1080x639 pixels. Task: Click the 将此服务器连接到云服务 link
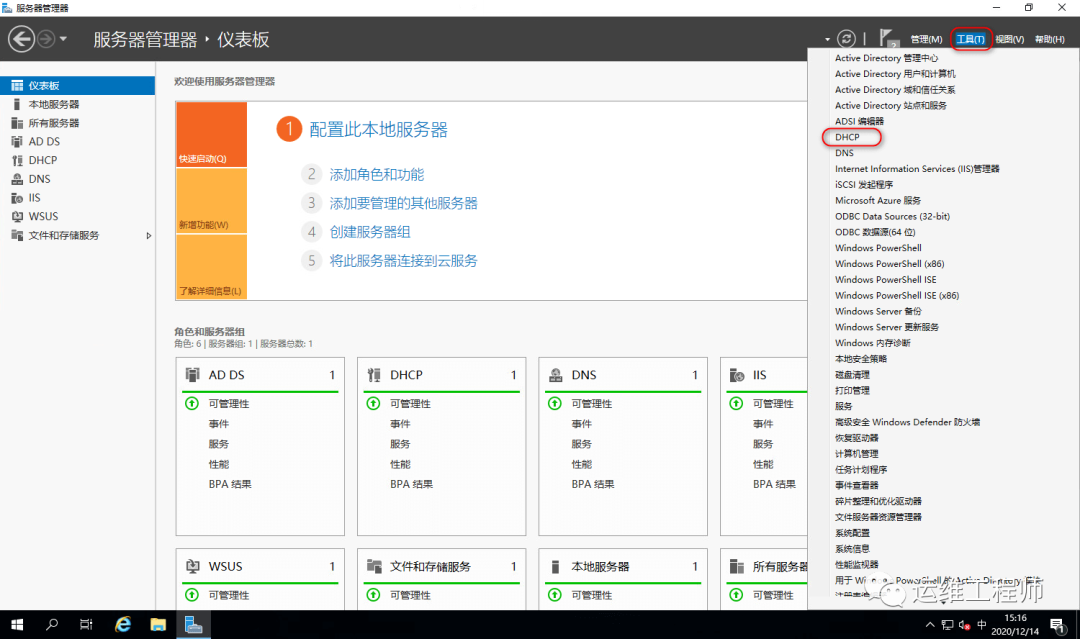(404, 261)
